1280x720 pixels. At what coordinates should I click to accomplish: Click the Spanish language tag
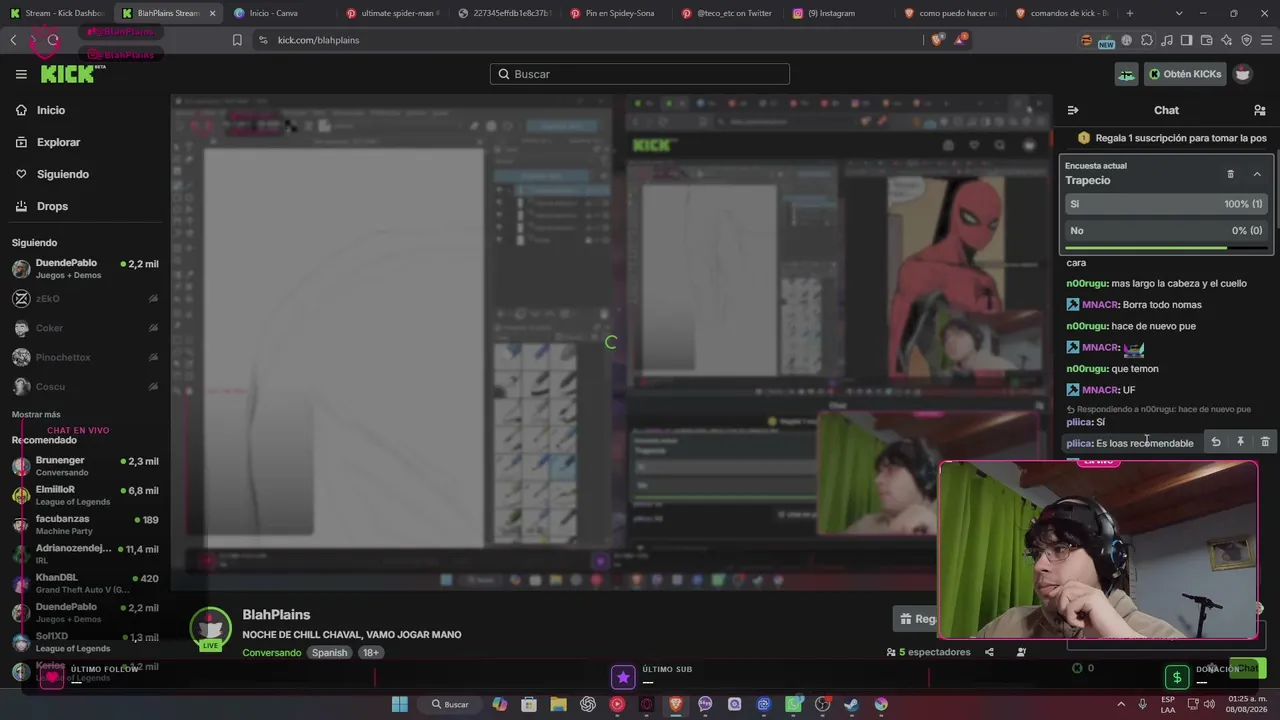coord(329,653)
